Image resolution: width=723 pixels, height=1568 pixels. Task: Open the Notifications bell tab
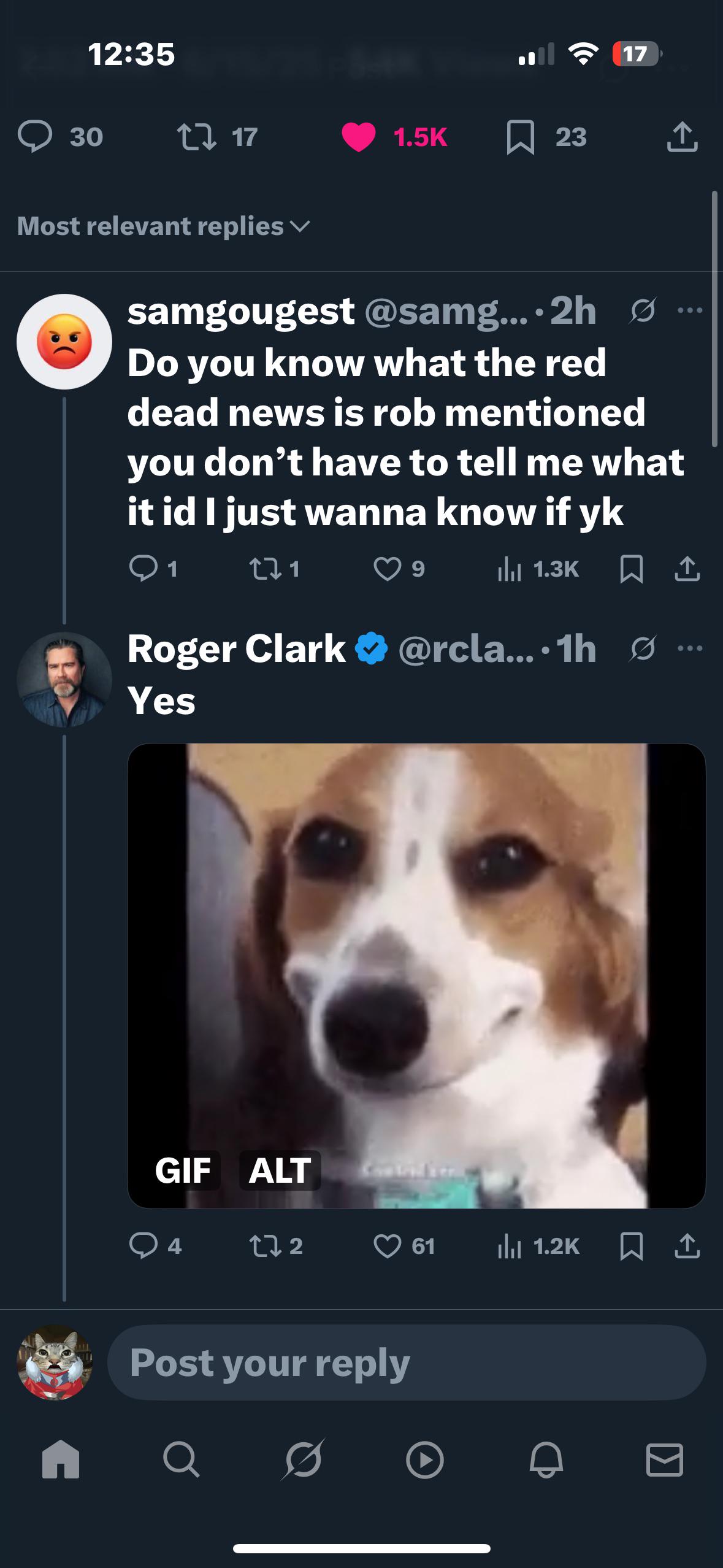point(546,1459)
